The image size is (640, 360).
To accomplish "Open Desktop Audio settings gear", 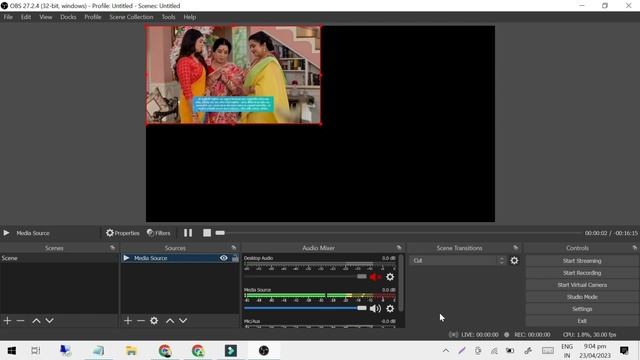I will click(x=390, y=277).
